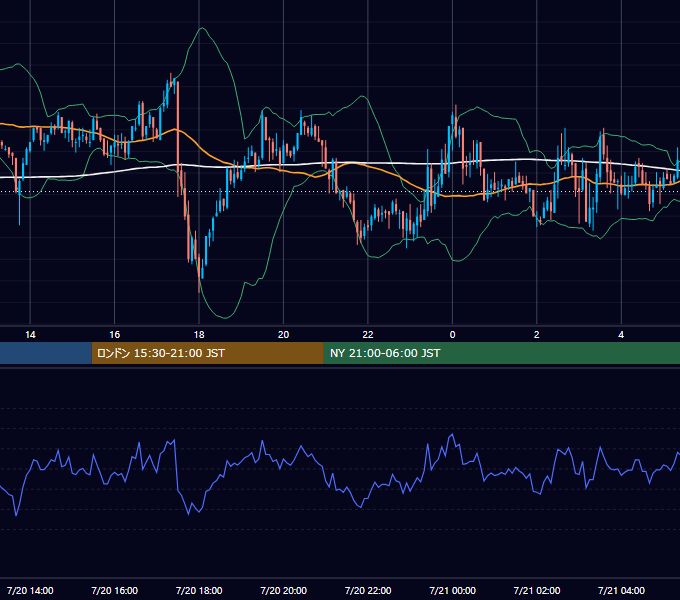Click the 22 hour label on price chart axis
The width and height of the screenshot is (680, 600).
point(368,335)
